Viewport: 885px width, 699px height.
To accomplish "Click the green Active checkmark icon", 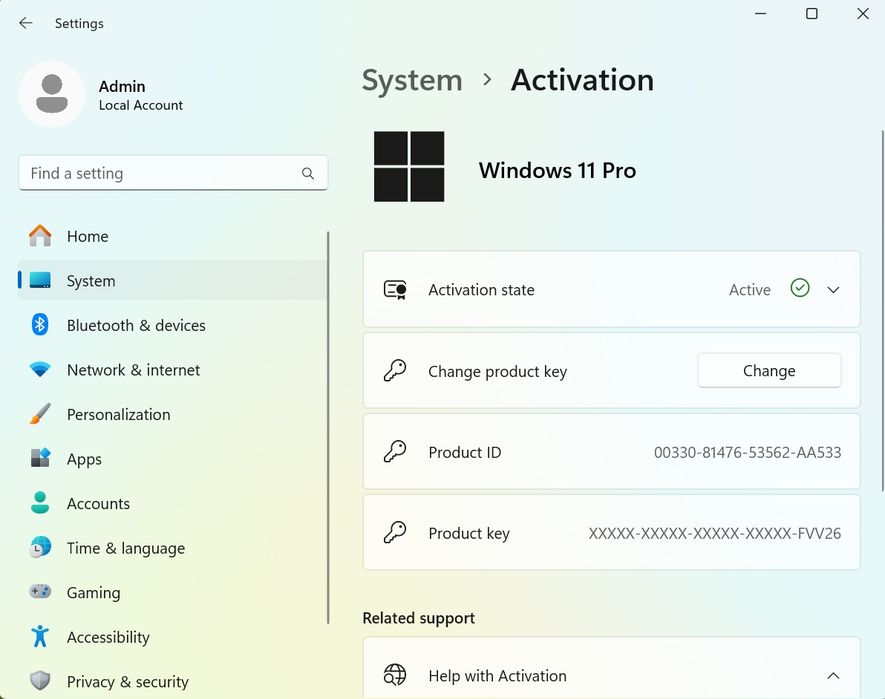I will pyautogui.click(x=800, y=289).
